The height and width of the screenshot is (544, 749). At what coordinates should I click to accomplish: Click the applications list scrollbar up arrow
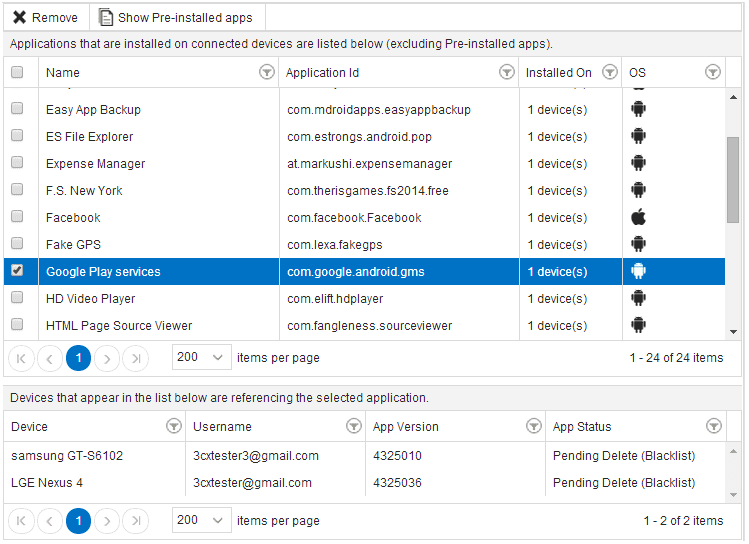(733, 97)
